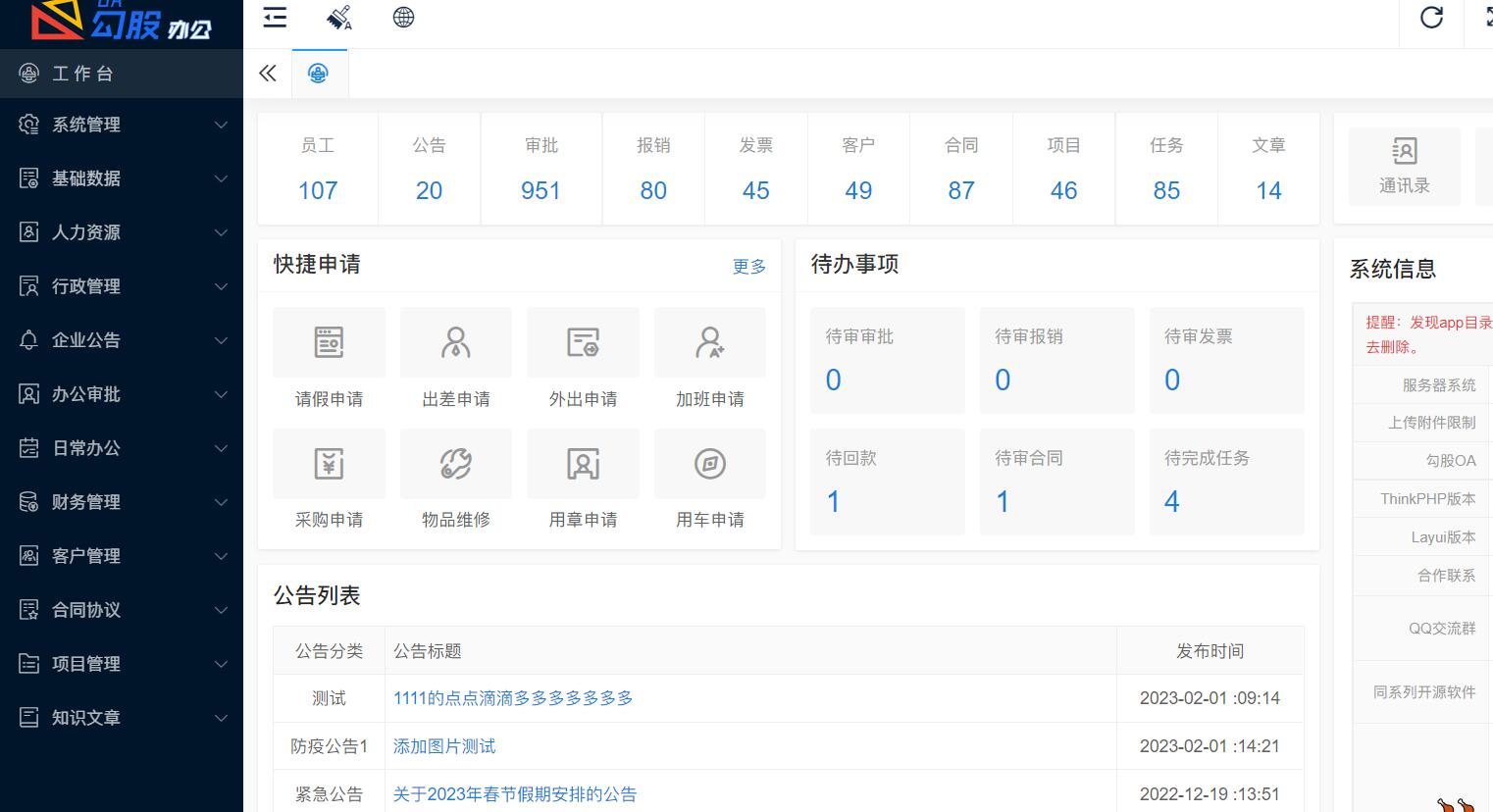Select the 工作台 sidebar item

(82, 73)
